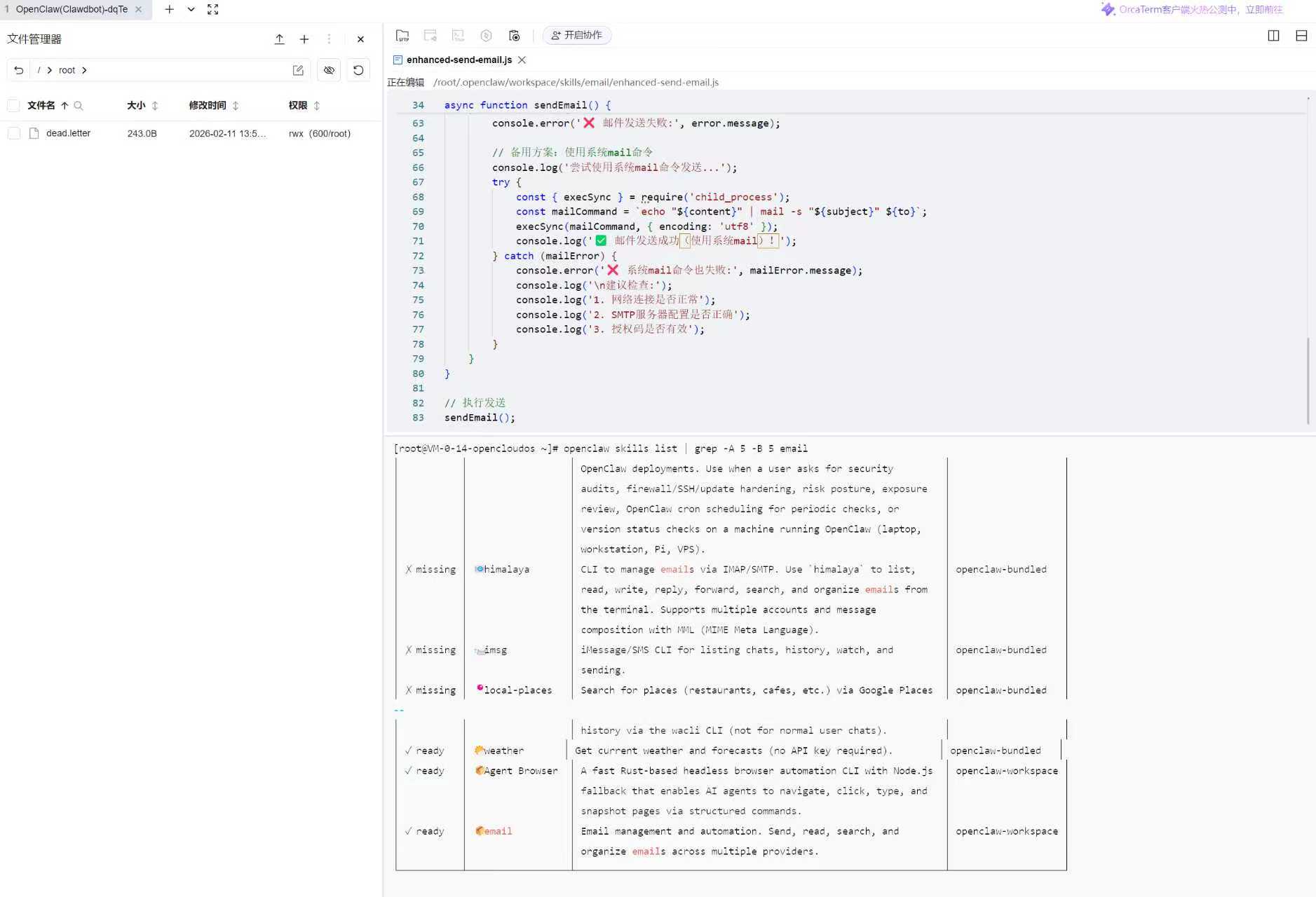Image resolution: width=1316 pixels, height=897 pixels.
Task: Switch to the OpenClaw(Clawdbot) session tab
Action: pyautogui.click(x=70, y=9)
